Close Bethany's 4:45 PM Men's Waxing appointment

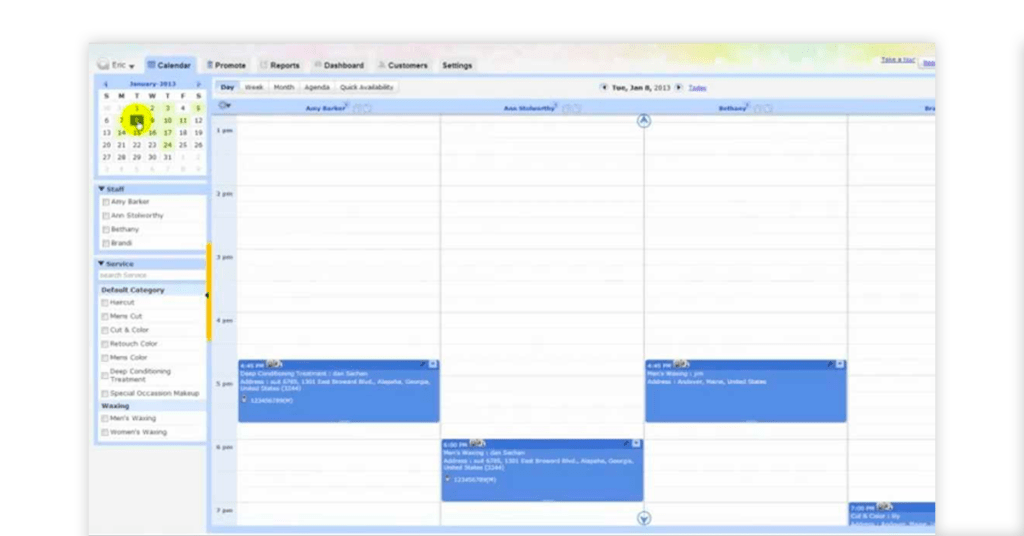(x=840, y=364)
